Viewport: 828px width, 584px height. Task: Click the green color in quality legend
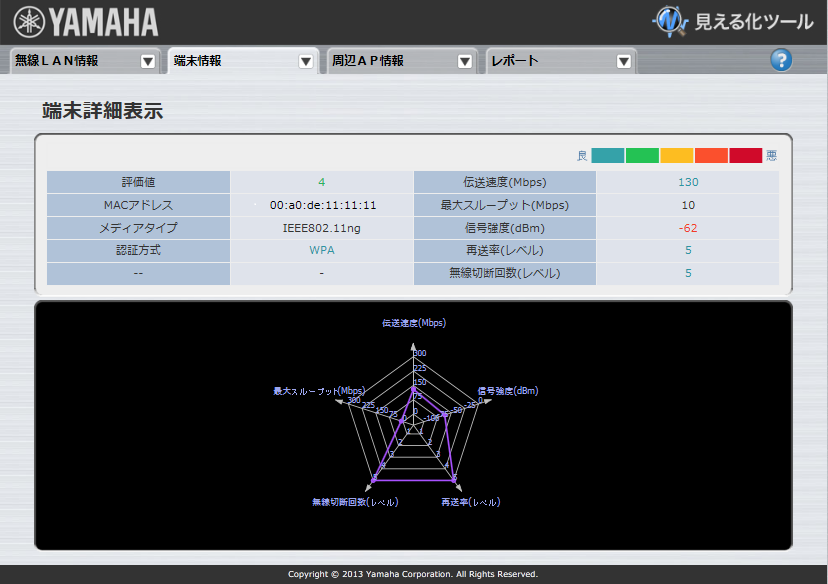coord(642,156)
